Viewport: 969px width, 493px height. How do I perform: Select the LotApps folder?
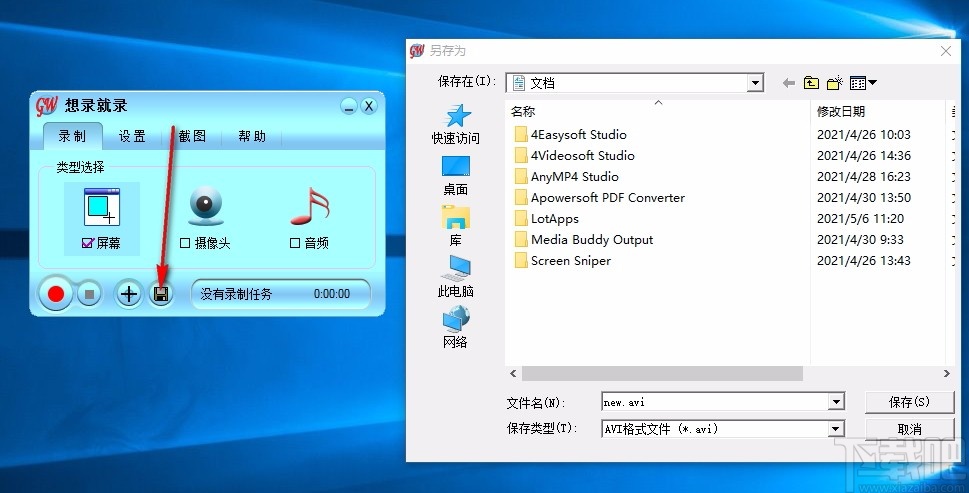point(555,219)
